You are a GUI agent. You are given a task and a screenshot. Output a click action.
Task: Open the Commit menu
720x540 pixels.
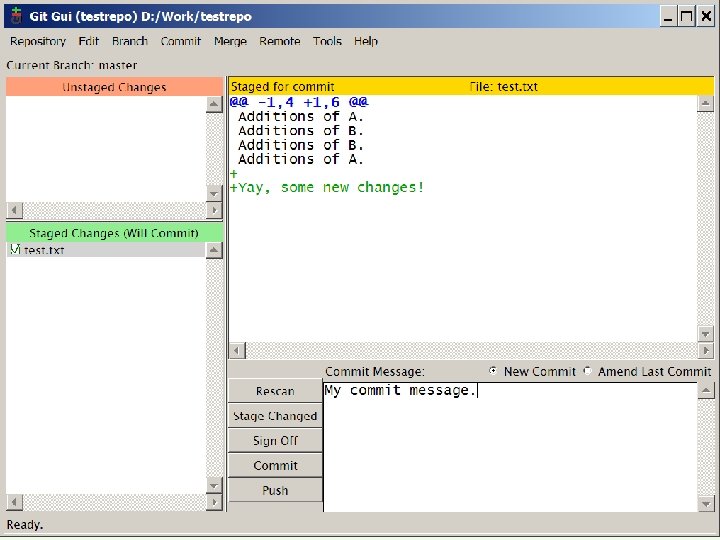(x=180, y=41)
